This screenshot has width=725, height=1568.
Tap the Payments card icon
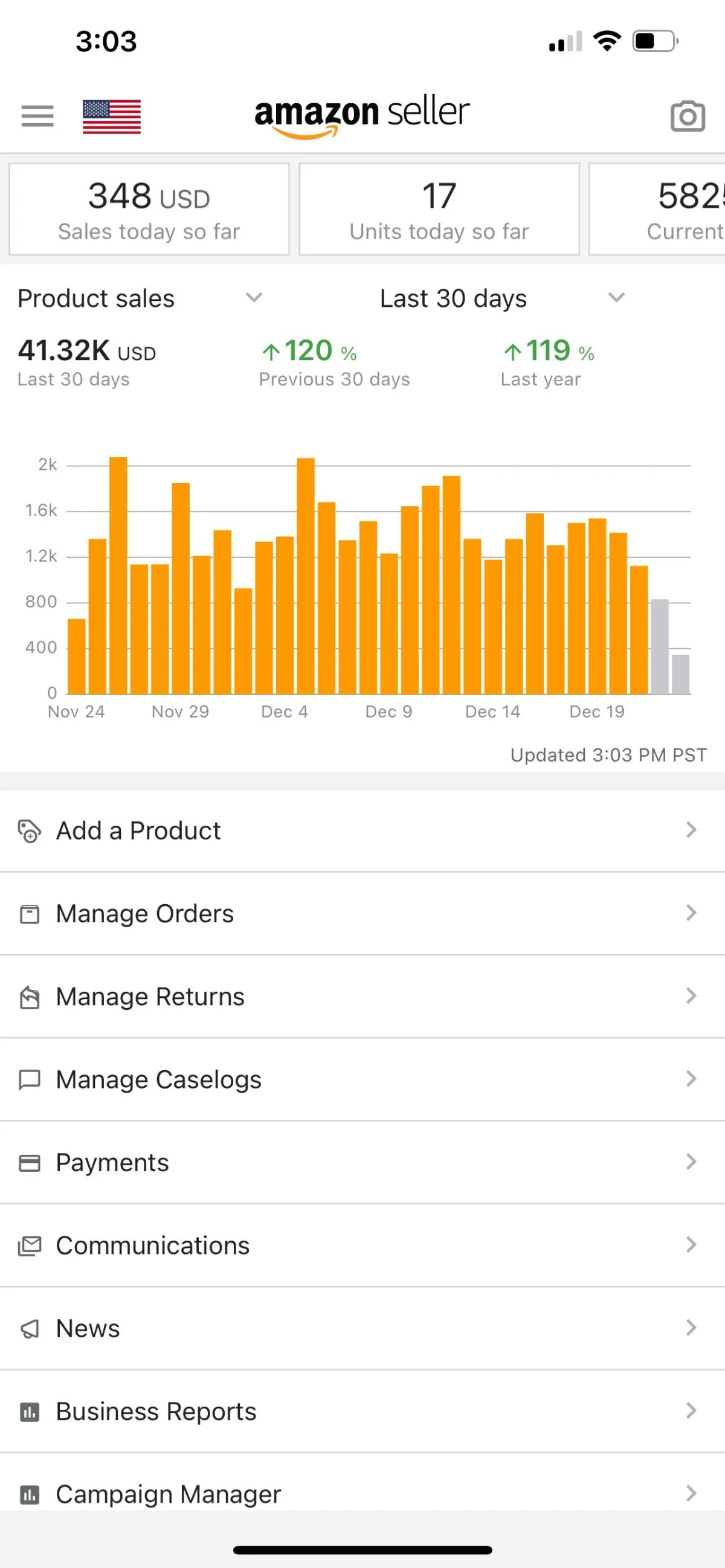coord(29,1163)
